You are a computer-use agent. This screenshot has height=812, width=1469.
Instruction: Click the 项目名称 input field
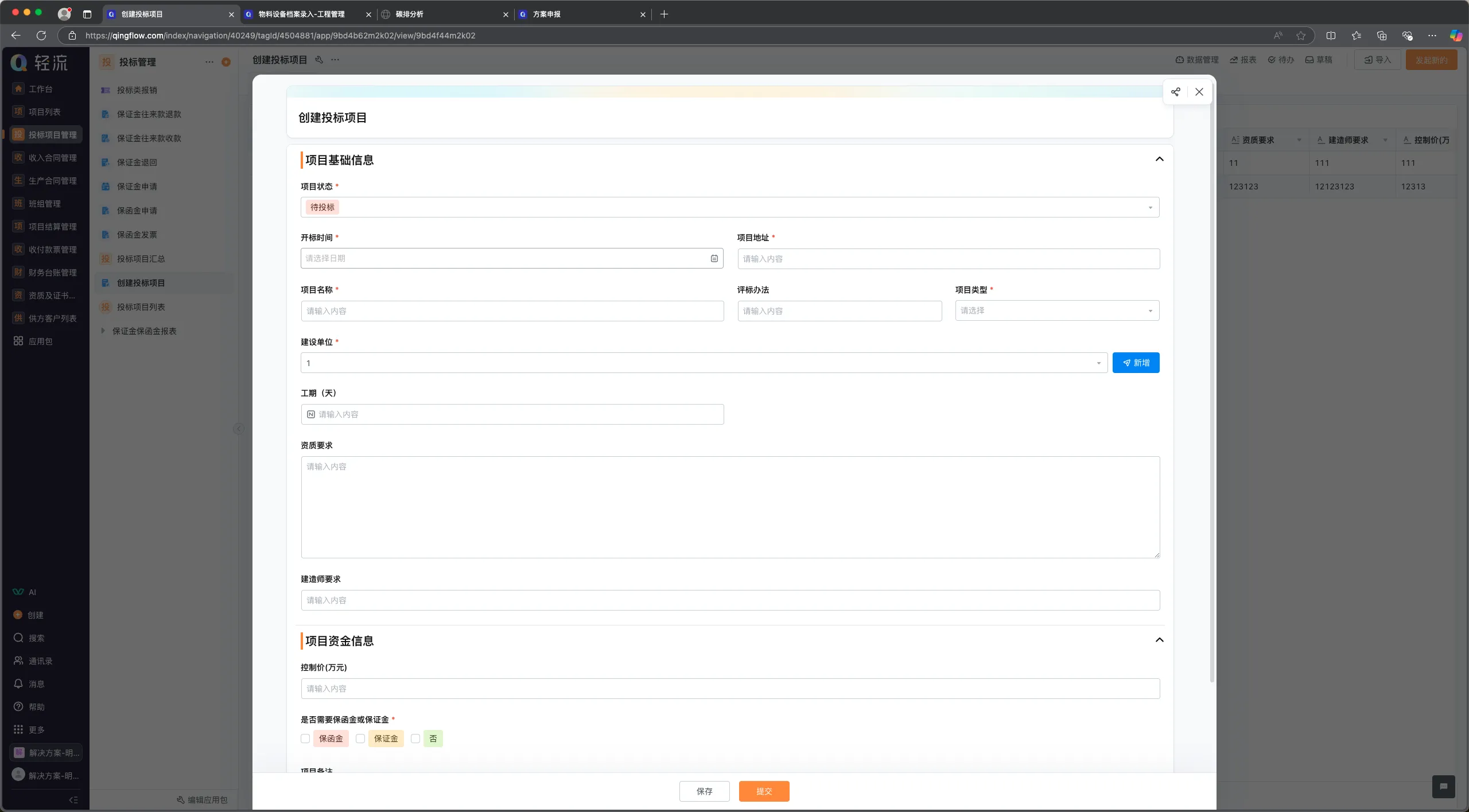pyautogui.click(x=512, y=311)
